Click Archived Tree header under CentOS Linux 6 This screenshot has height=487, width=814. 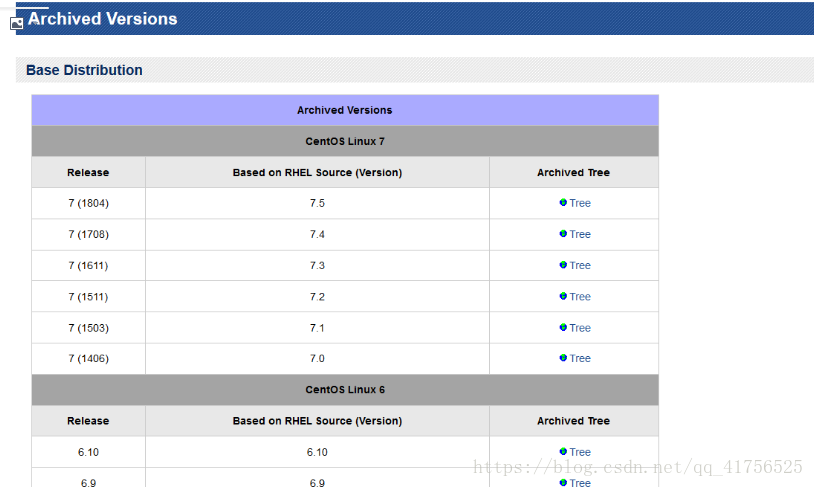(574, 421)
